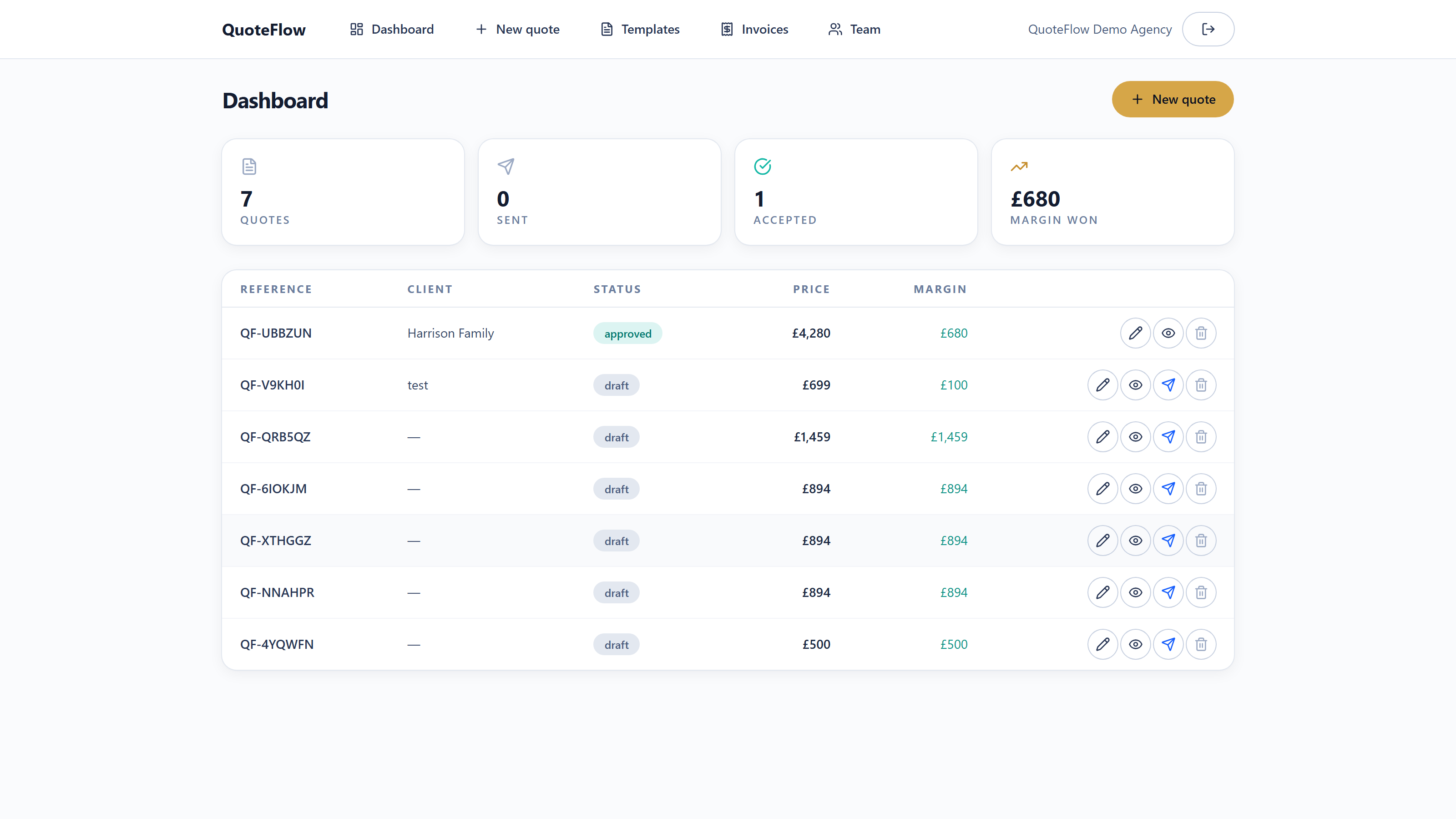Delete quote QF-XTHGGZ with trash icon

pos(1201,541)
